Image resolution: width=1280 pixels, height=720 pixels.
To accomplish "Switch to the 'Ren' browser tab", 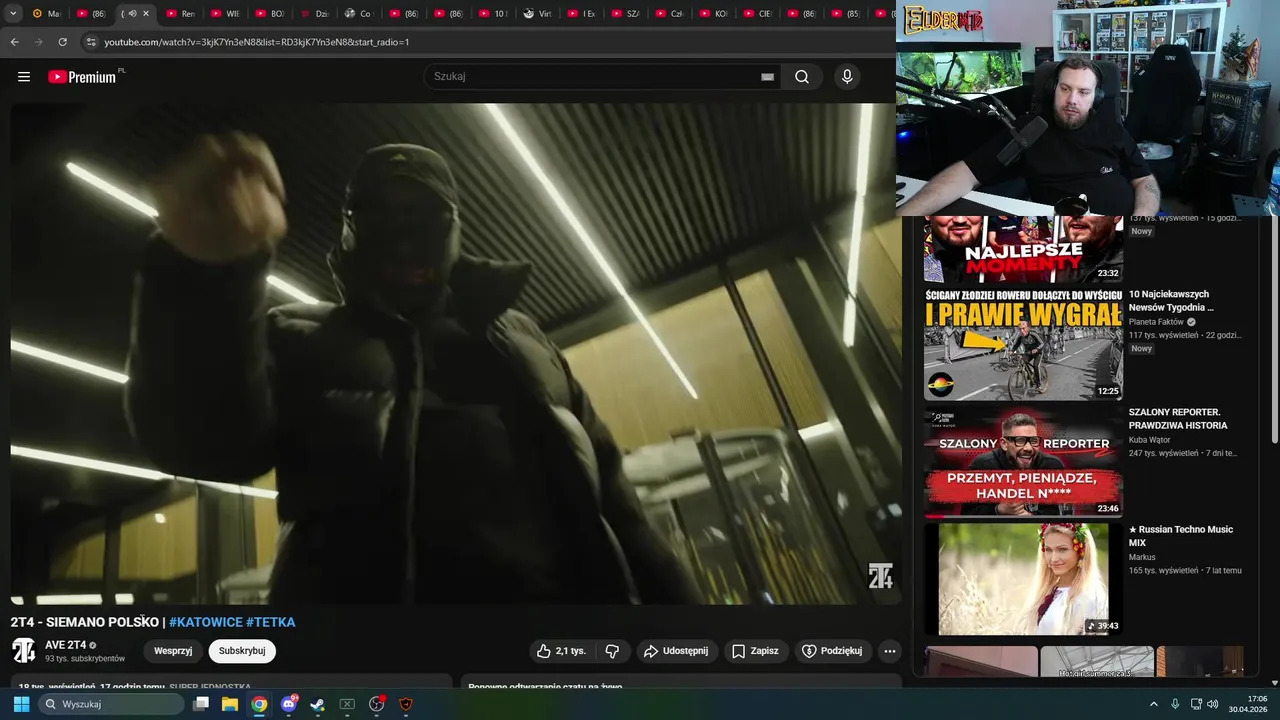I will (x=183, y=14).
